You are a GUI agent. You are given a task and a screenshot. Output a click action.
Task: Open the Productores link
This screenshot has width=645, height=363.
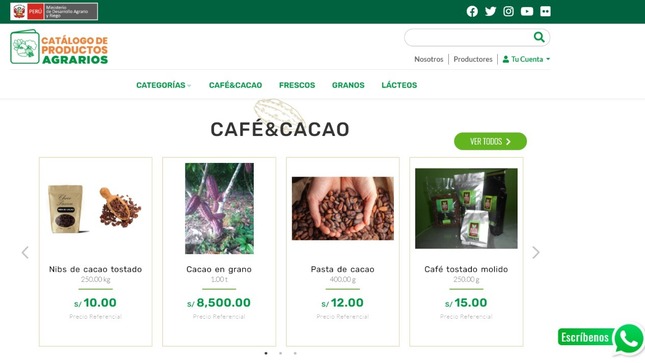pyautogui.click(x=473, y=59)
